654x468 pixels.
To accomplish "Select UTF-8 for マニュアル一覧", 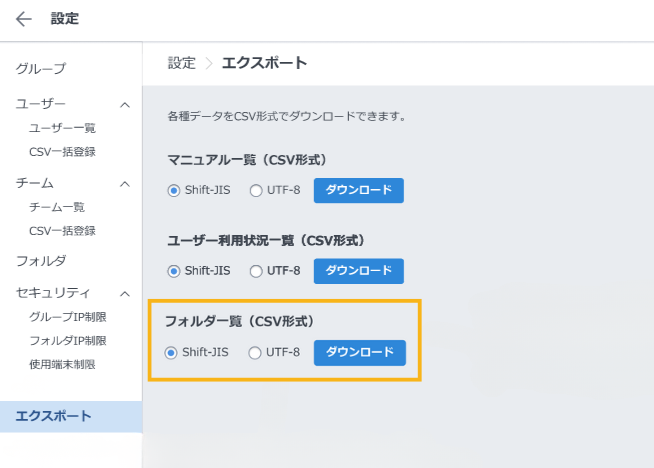I will pyautogui.click(x=256, y=190).
